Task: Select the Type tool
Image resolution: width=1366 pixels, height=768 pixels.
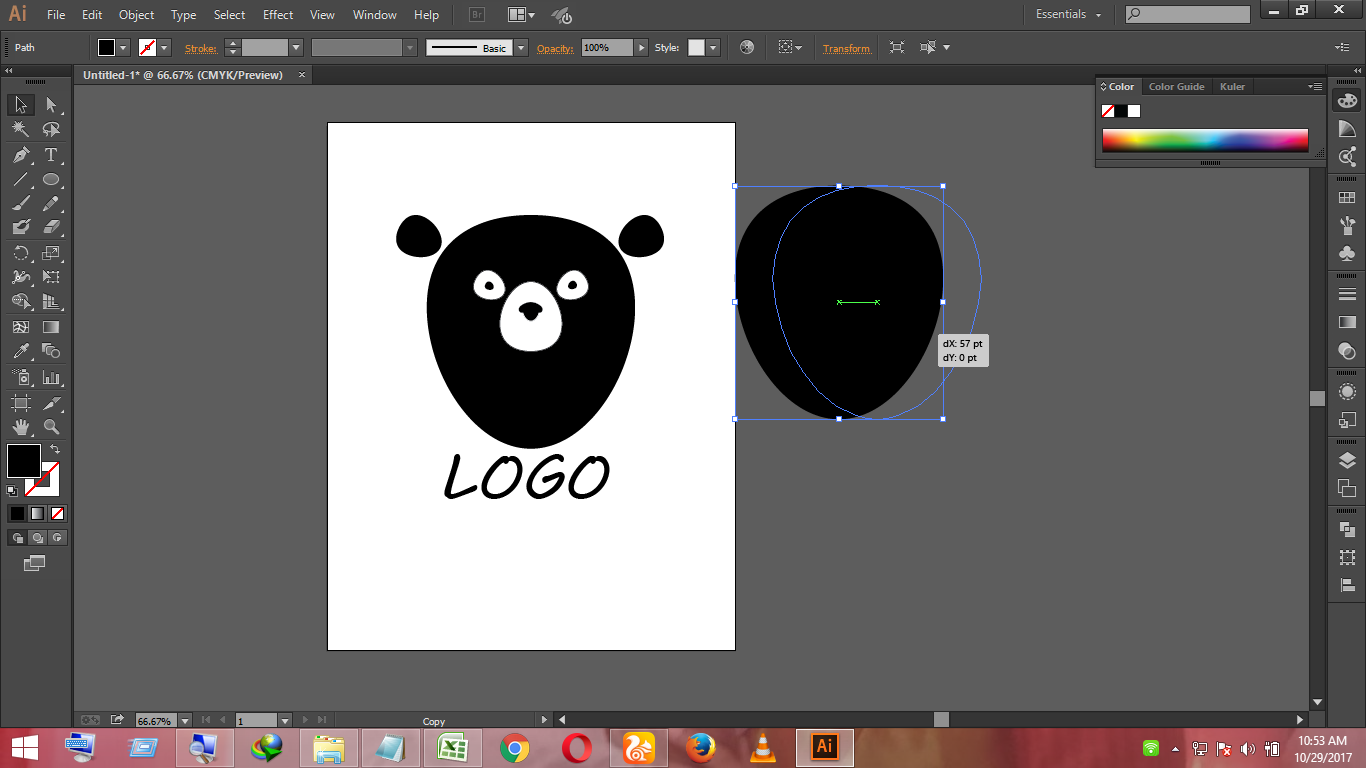Action: coord(51,155)
